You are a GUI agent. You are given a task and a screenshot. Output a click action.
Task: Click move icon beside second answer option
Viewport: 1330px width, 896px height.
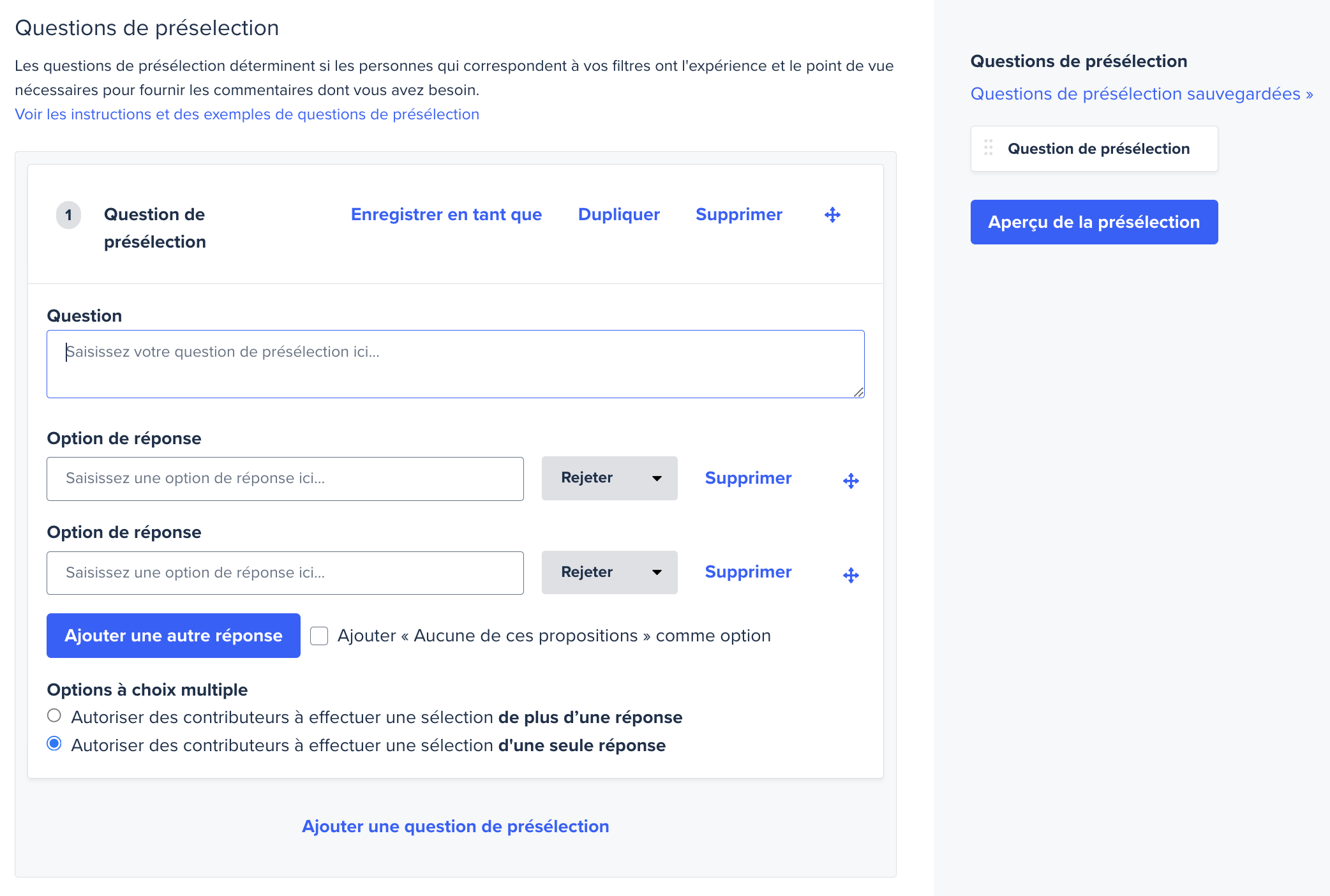tap(851, 575)
